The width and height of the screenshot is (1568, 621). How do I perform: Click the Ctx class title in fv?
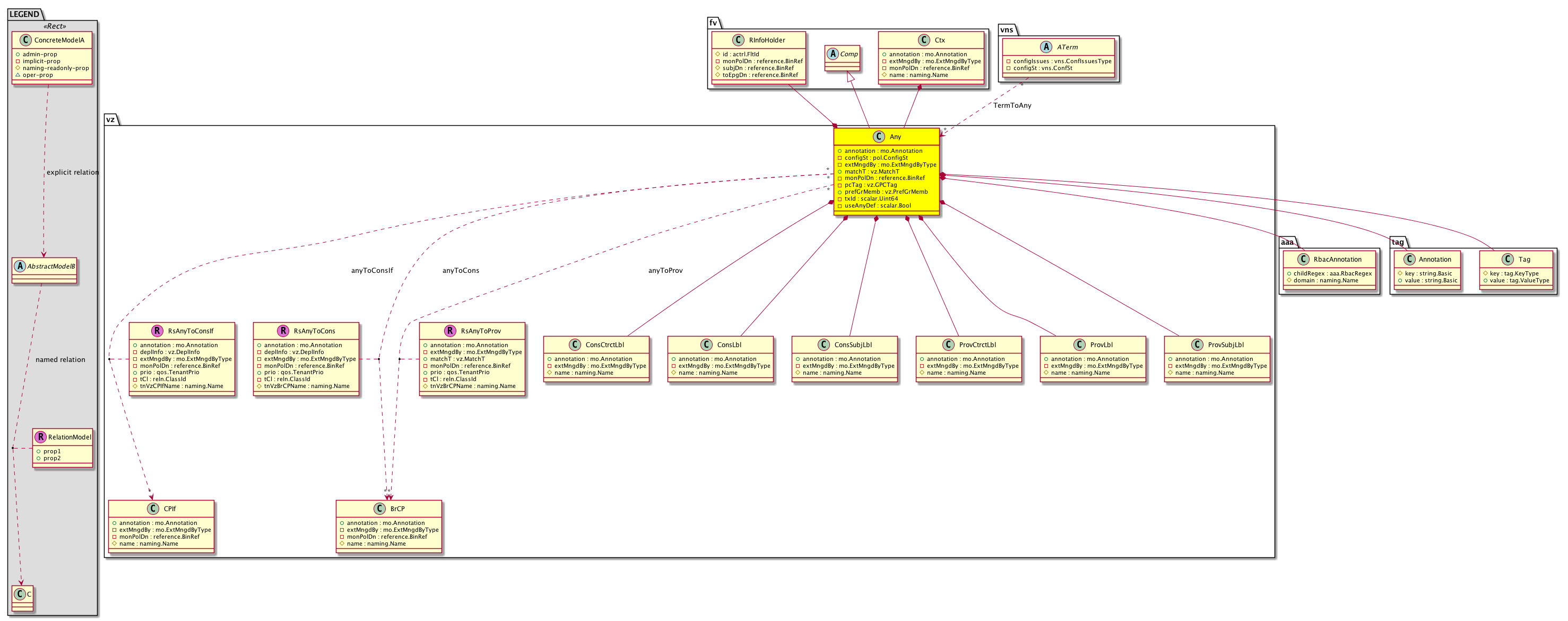939,40
